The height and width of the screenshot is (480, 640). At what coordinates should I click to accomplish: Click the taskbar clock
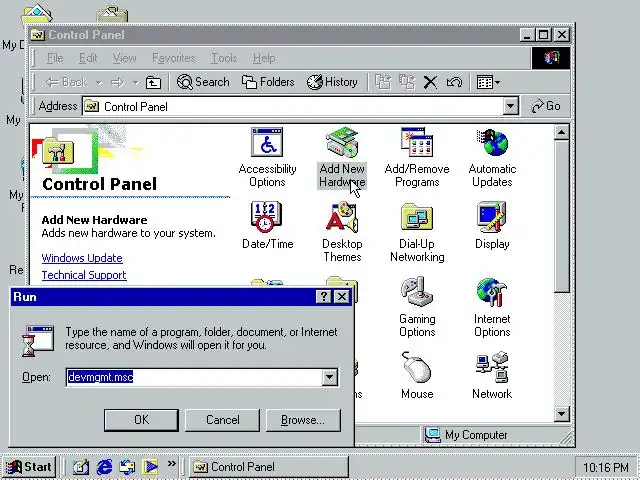[606, 467]
